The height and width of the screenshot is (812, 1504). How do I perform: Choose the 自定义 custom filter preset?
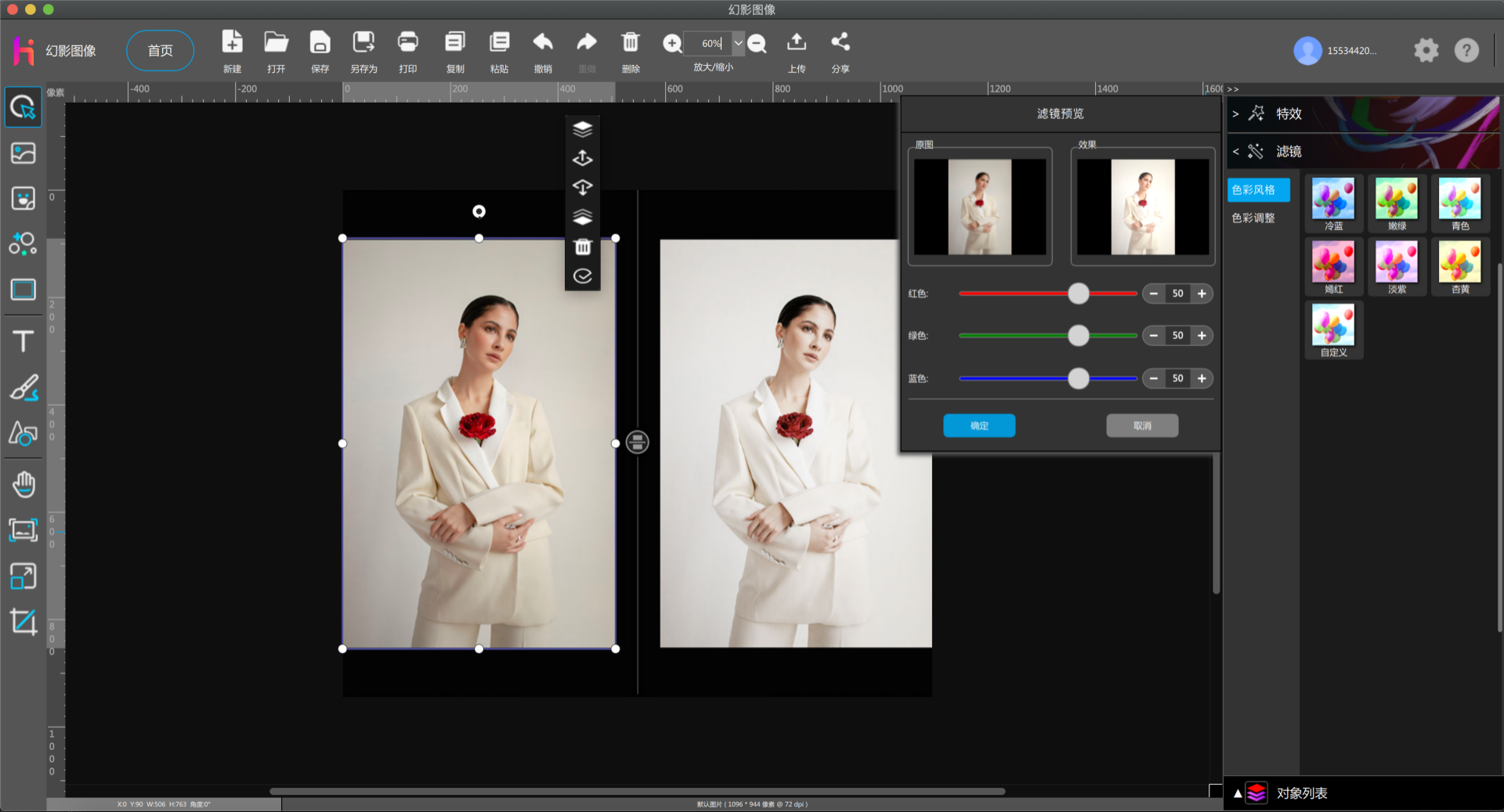click(1333, 330)
